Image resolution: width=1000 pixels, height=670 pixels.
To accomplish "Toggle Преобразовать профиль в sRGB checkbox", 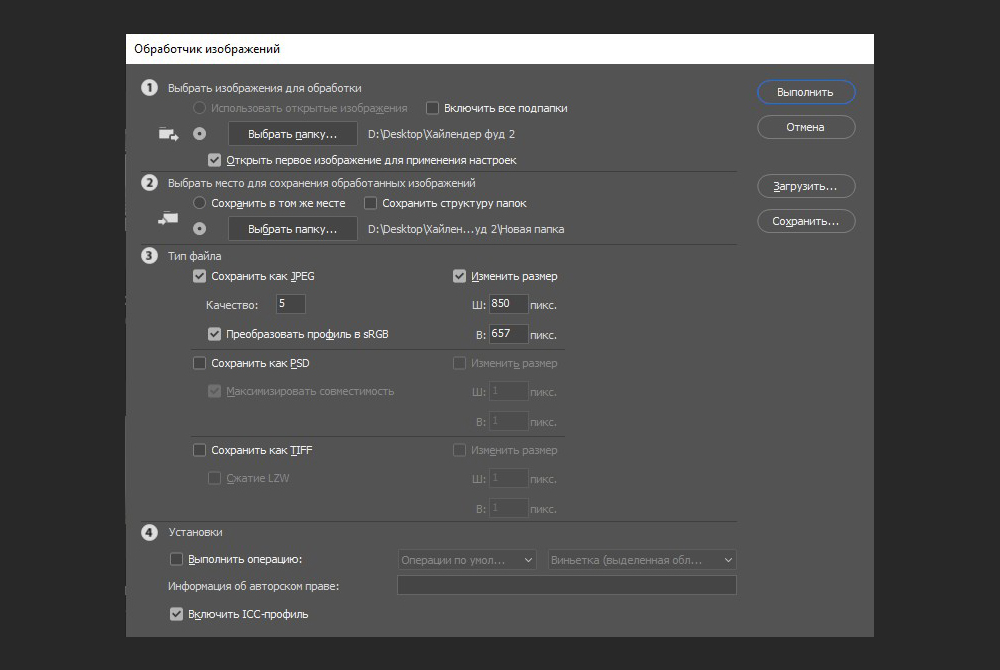I will [x=214, y=334].
